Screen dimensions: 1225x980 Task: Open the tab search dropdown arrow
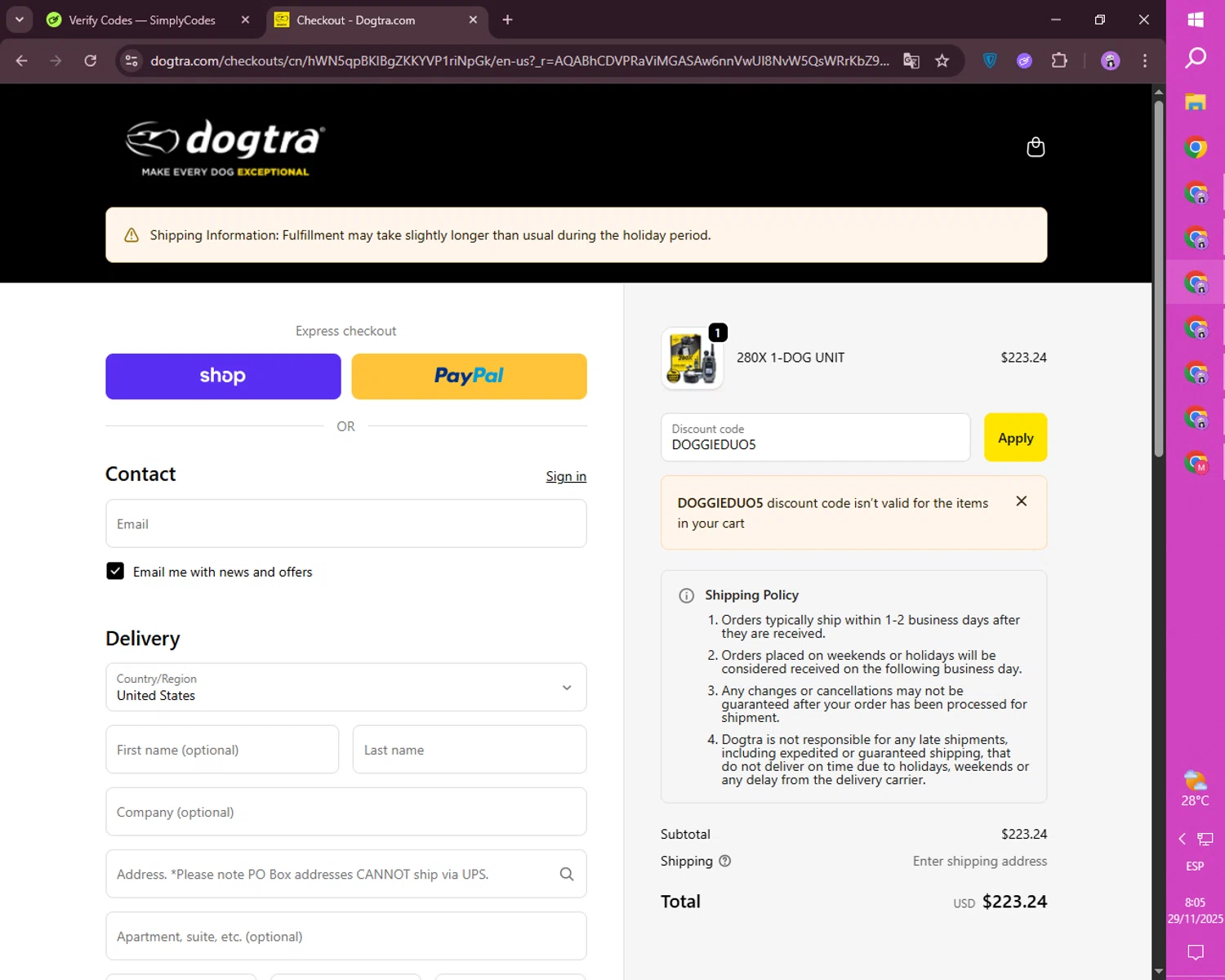(19, 20)
